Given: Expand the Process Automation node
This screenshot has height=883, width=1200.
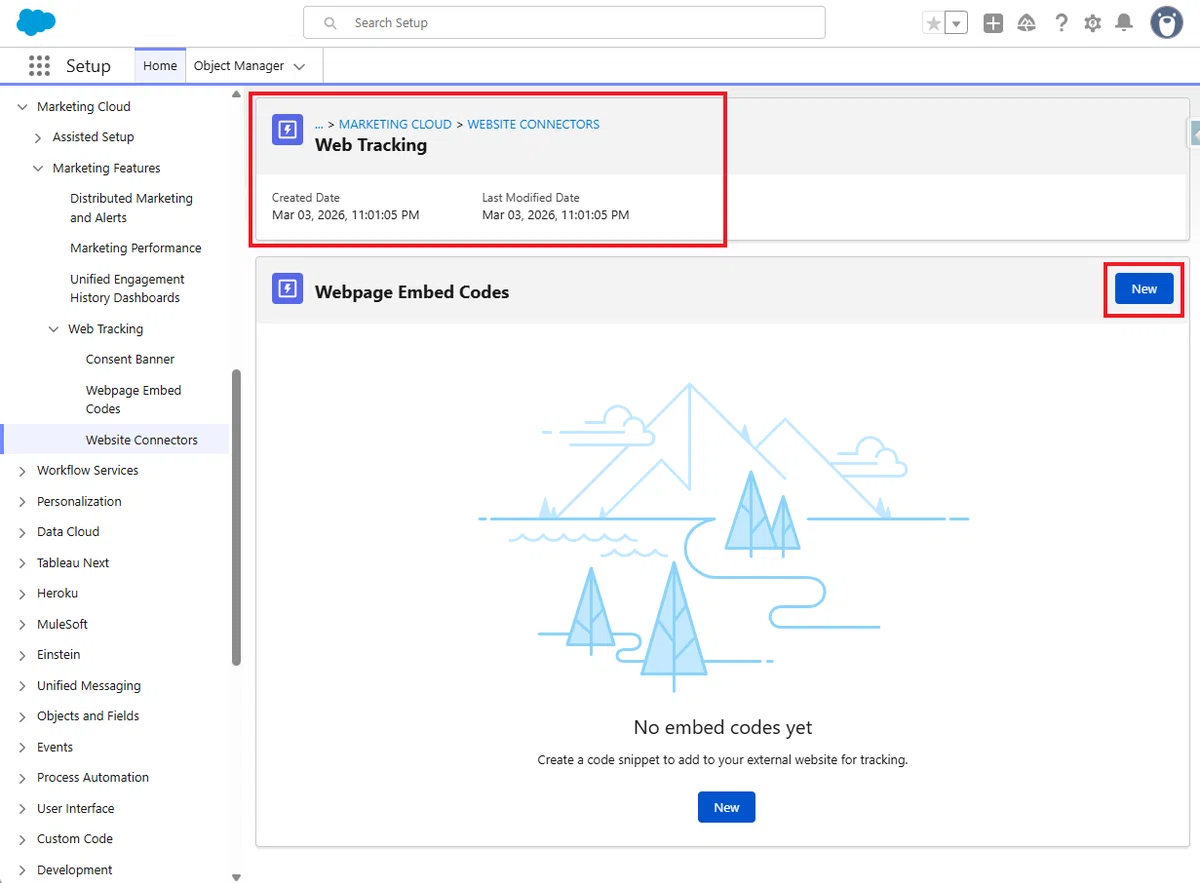Looking at the screenshot, I should 23,778.
